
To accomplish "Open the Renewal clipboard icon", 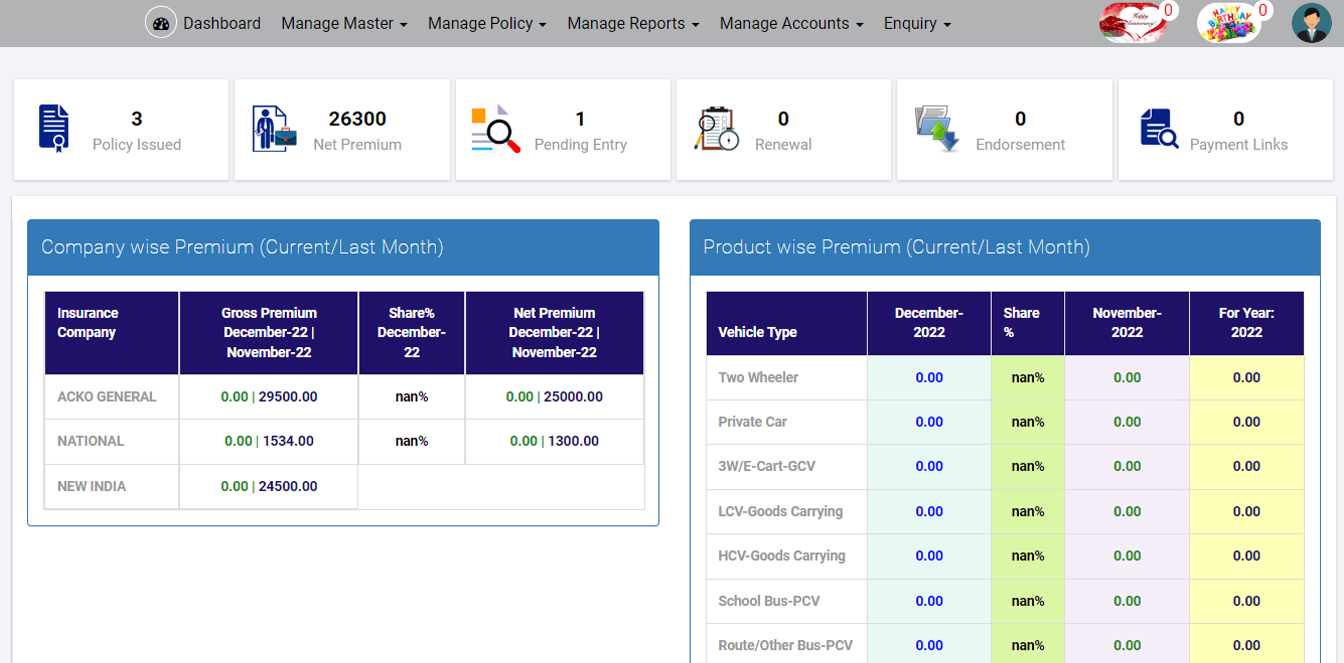I will 717,129.
